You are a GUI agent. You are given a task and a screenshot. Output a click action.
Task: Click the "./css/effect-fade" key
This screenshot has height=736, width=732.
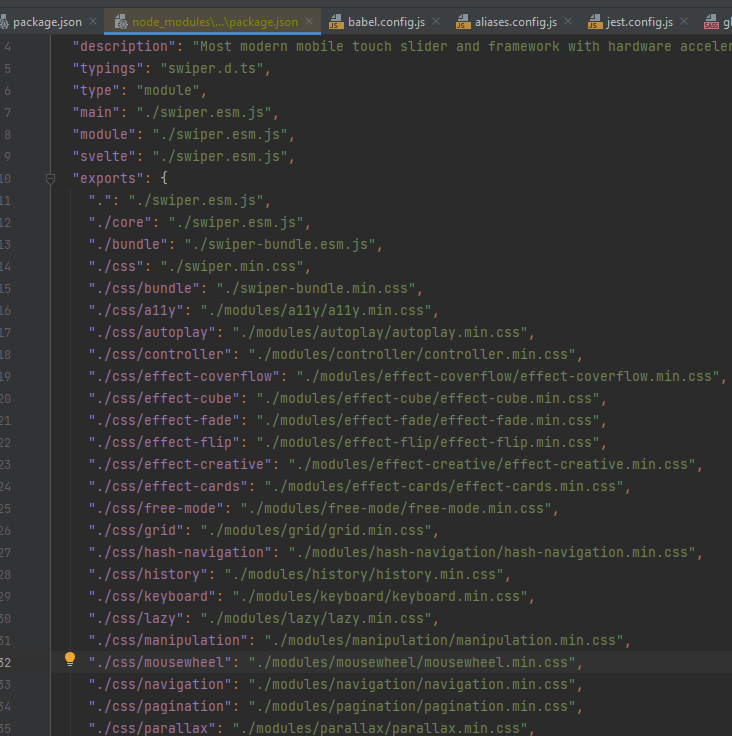164,421
